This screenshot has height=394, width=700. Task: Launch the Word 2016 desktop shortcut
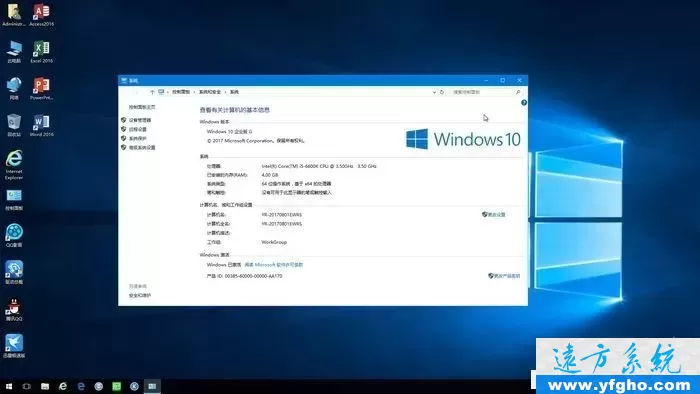tap(42, 125)
